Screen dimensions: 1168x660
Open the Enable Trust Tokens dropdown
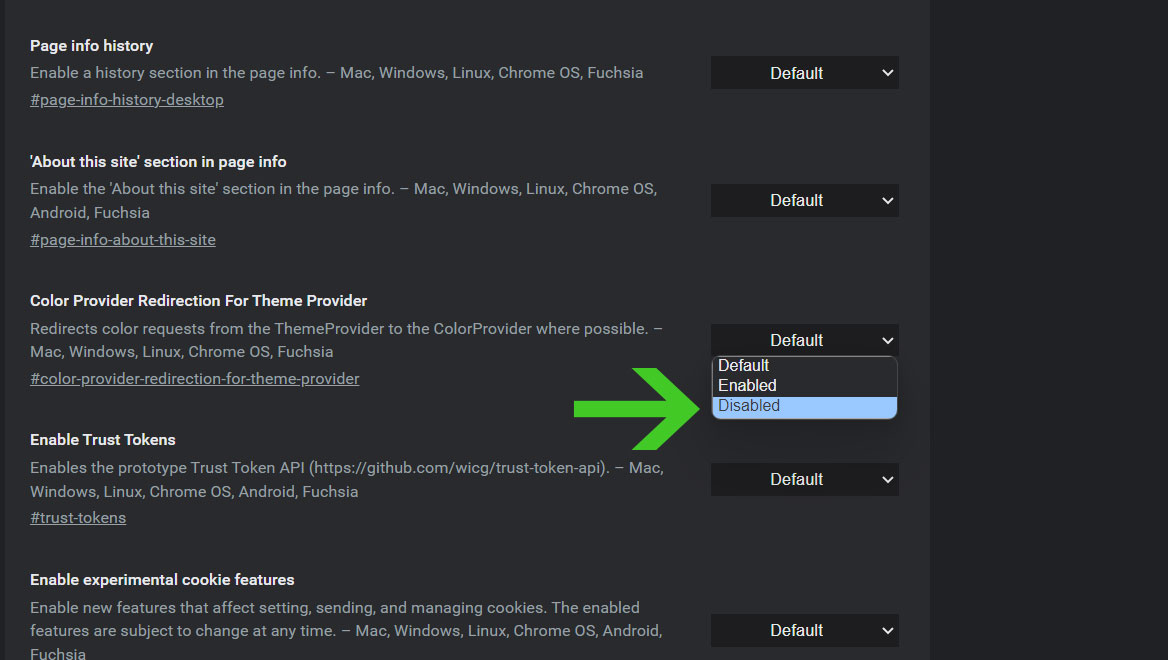pos(804,480)
